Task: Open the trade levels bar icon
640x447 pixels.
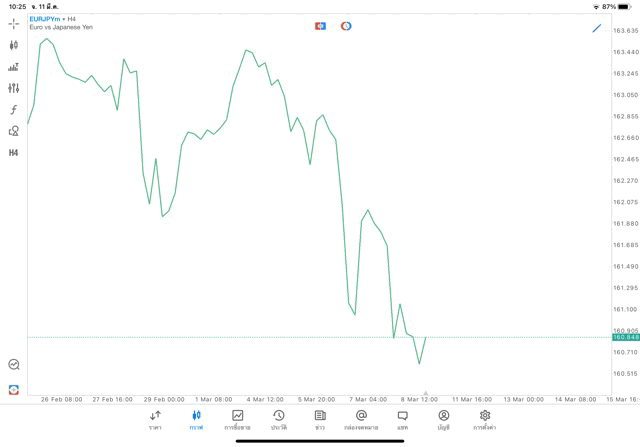Action: [13, 67]
